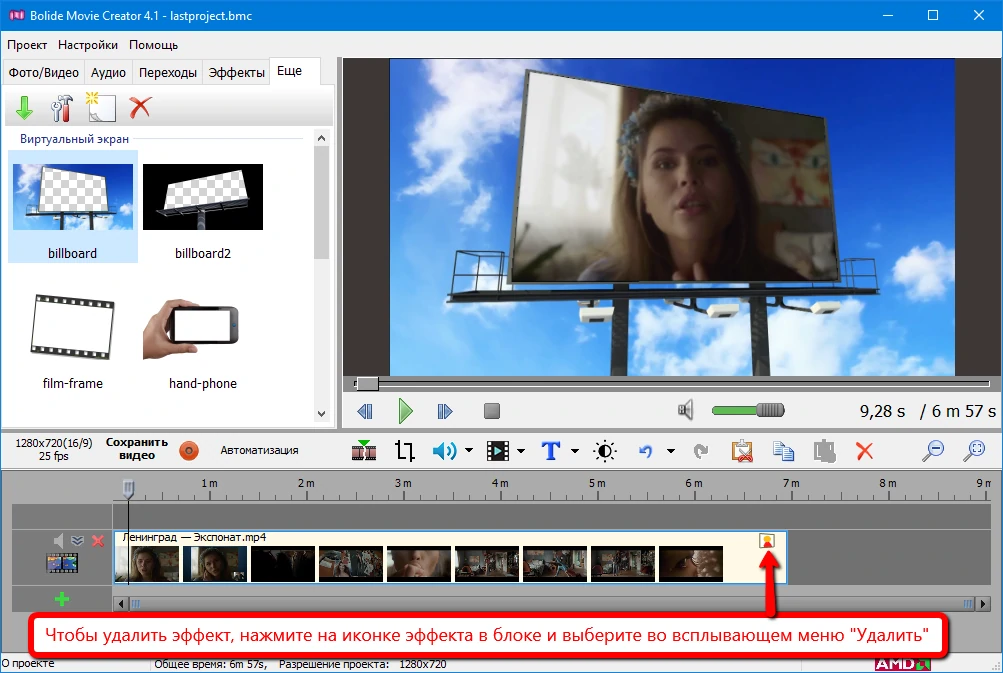This screenshot has width=1003, height=673.
Task: Click the preview seek bar handle
Action: point(367,384)
